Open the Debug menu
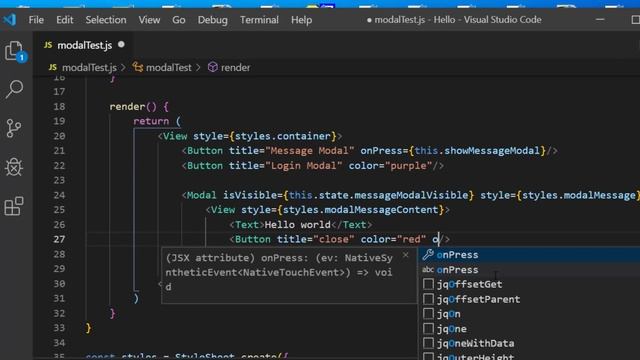The height and width of the screenshot is (360, 640). pyautogui.click(x=212, y=20)
